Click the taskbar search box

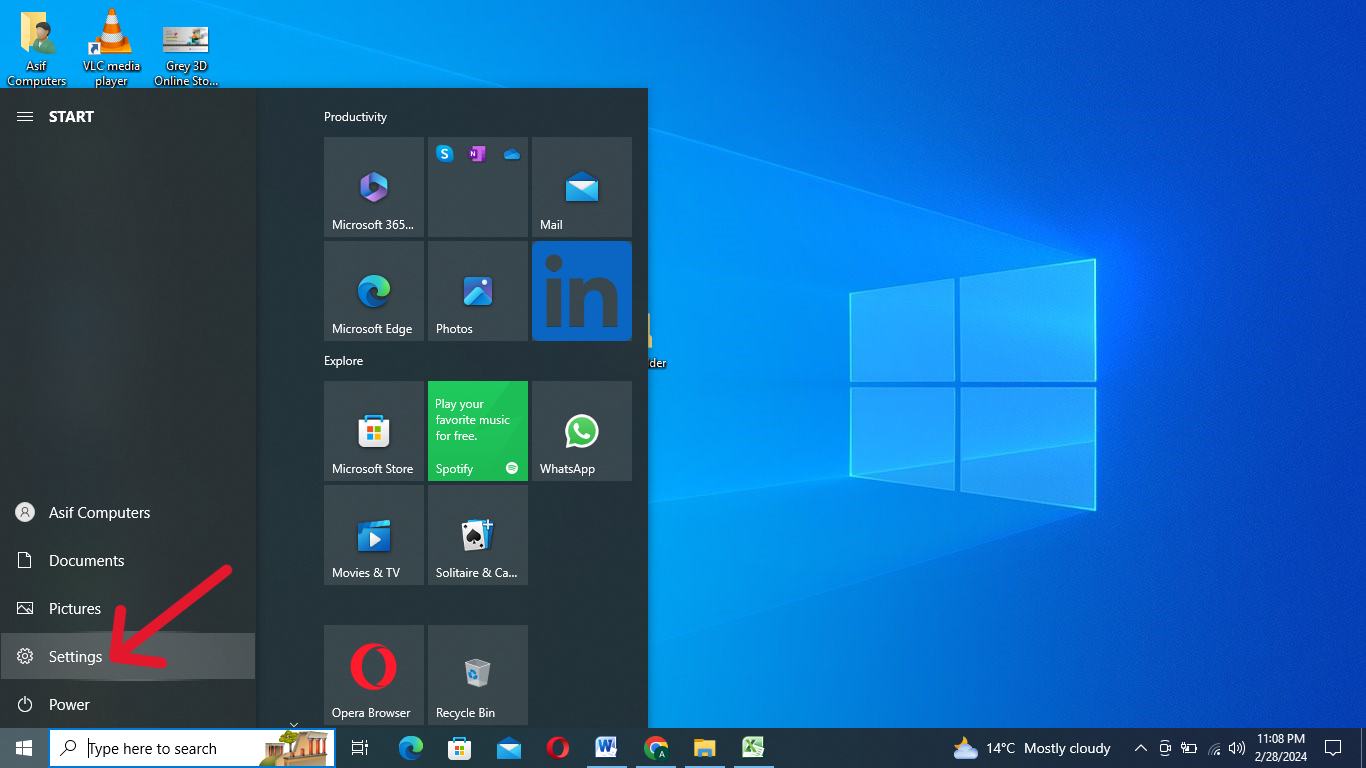point(170,748)
